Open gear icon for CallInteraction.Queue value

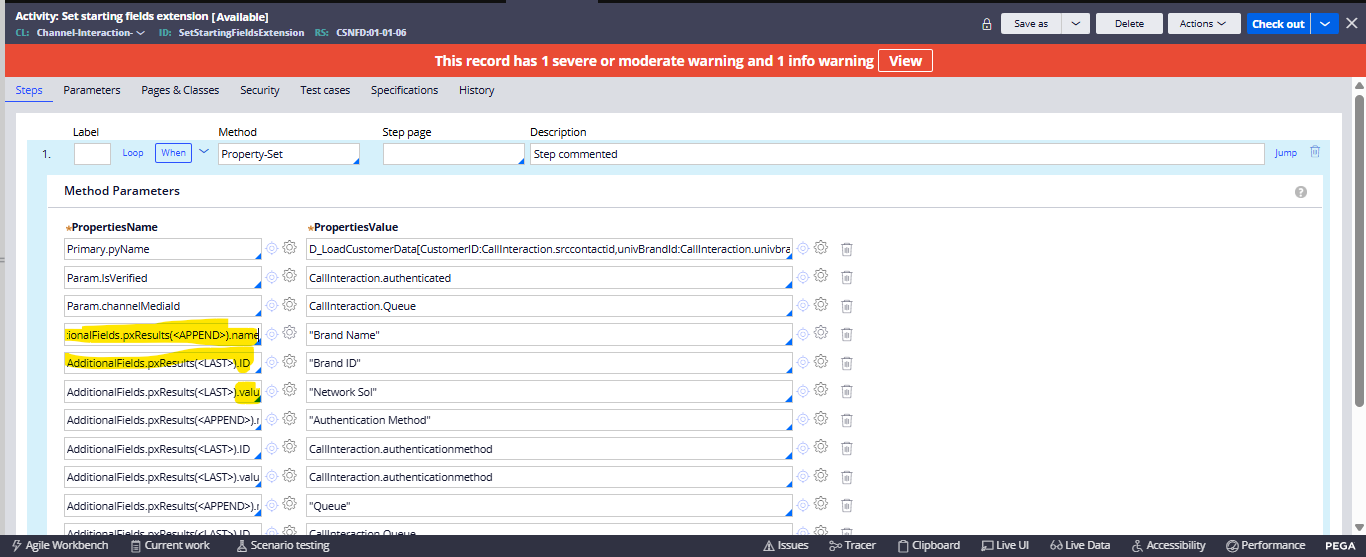point(821,305)
